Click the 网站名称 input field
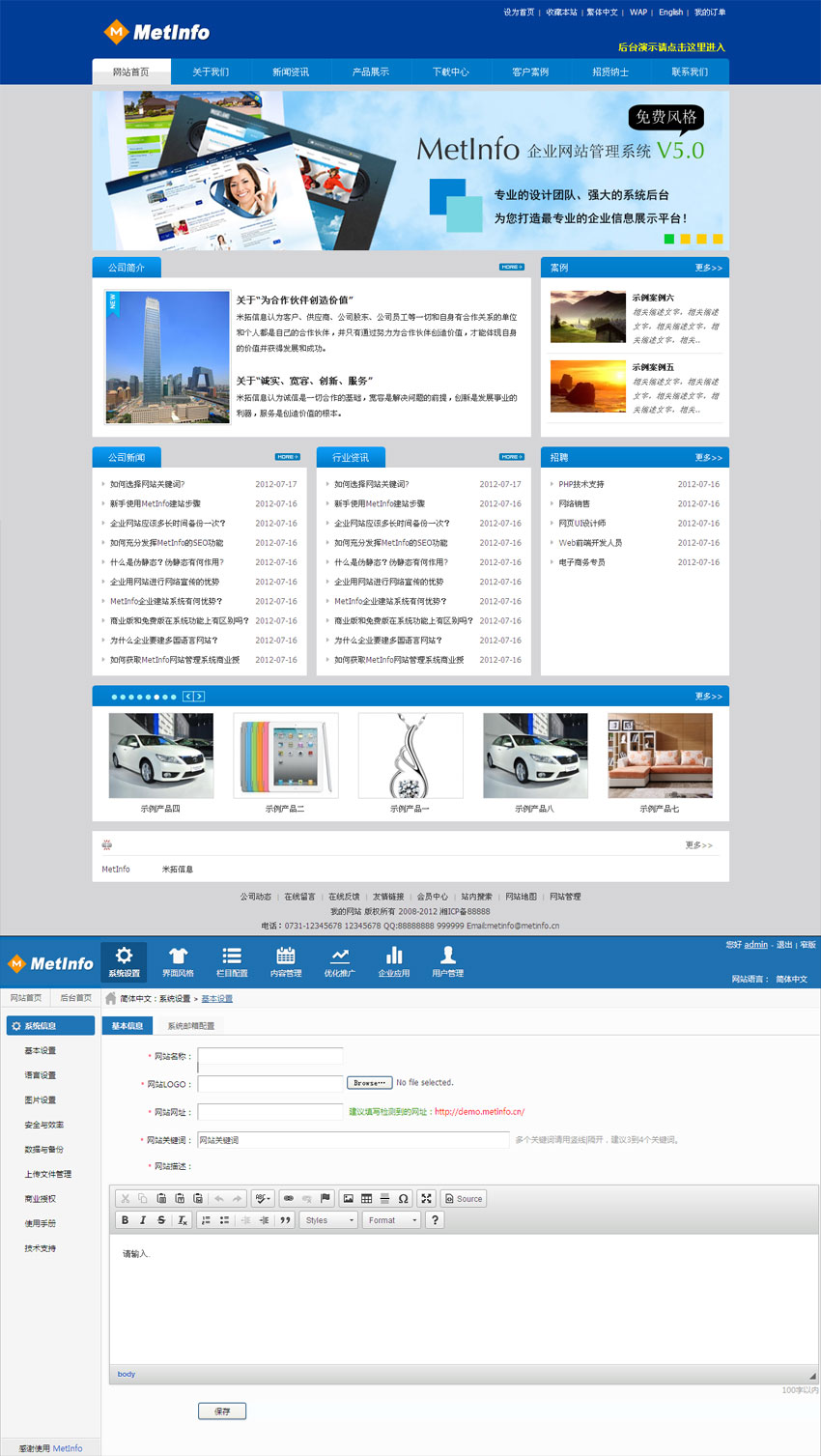The image size is (821, 1456). (269, 1056)
